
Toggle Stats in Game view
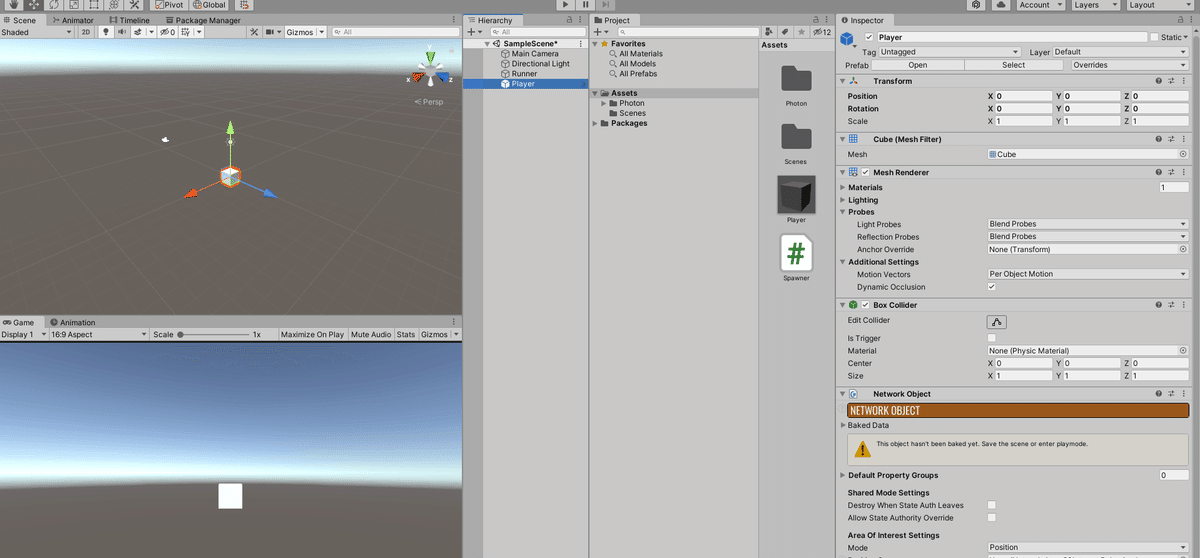click(x=406, y=335)
